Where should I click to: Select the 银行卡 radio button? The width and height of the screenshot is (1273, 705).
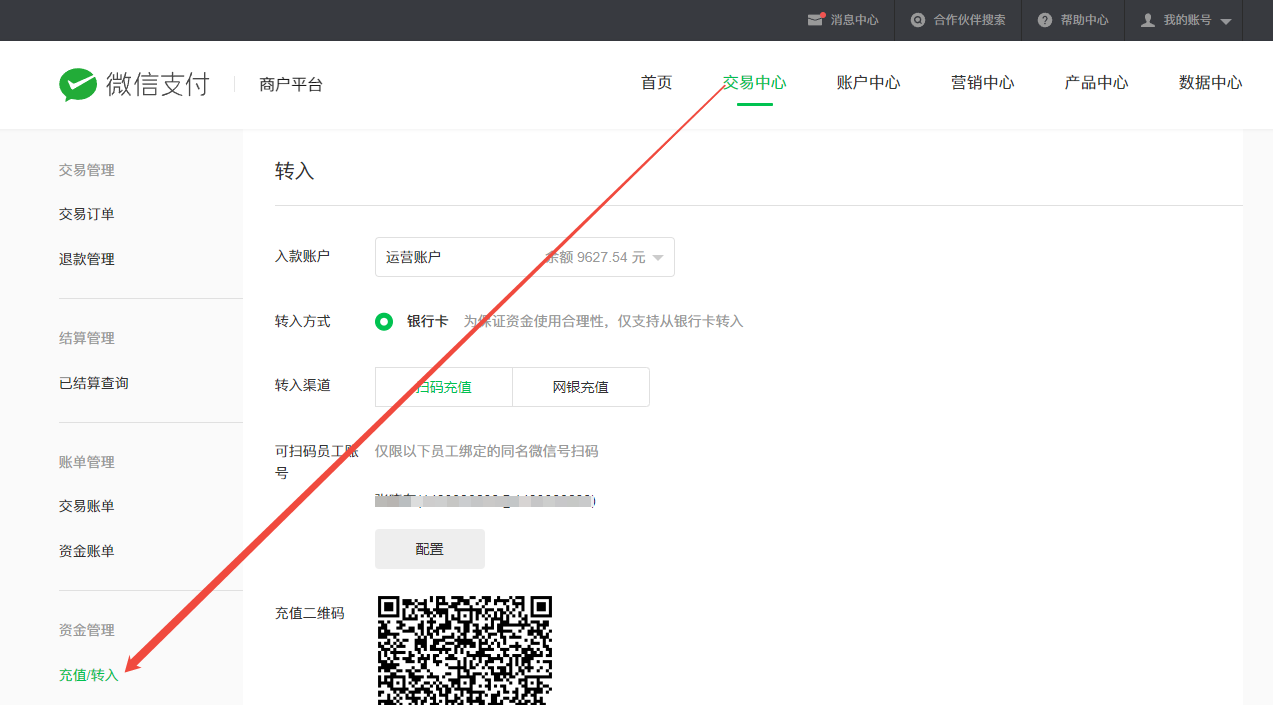384,322
